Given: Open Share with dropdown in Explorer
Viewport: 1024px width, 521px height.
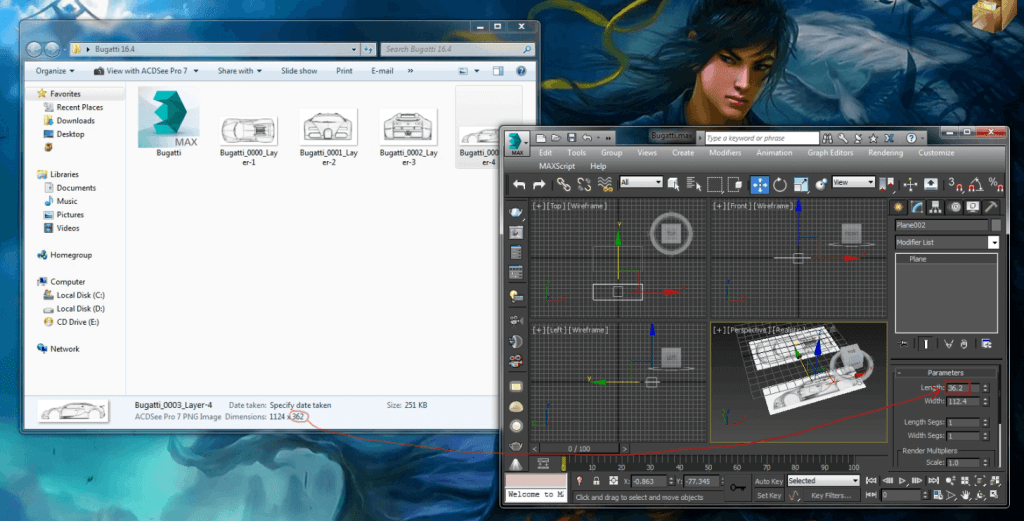Looking at the screenshot, I should pyautogui.click(x=240, y=71).
